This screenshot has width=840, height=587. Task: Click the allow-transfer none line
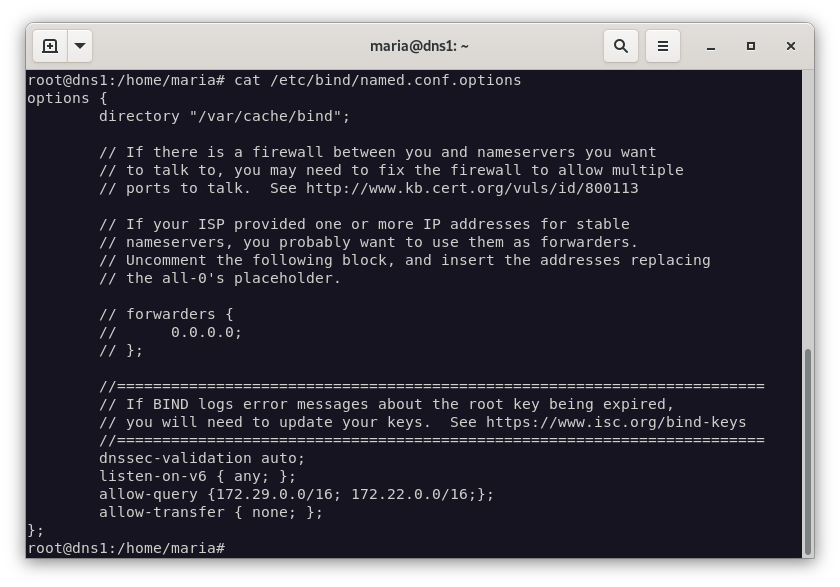click(x=211, y=512)
